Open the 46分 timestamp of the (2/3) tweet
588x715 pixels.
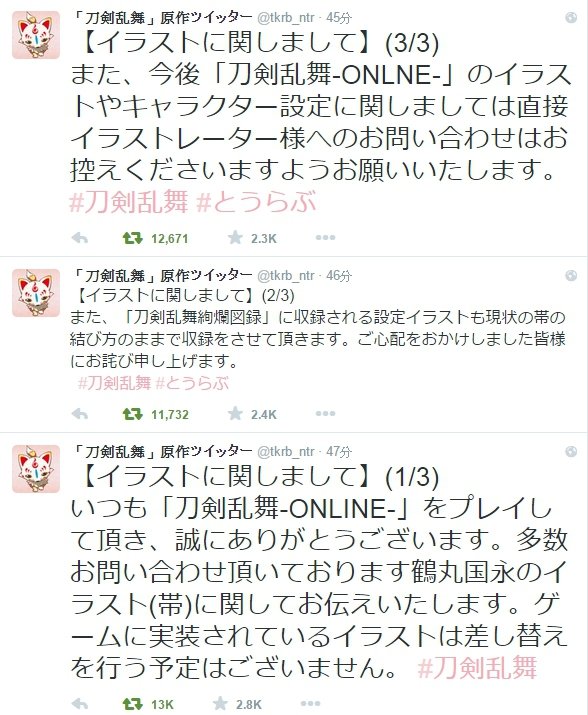(x=339, y=275)
